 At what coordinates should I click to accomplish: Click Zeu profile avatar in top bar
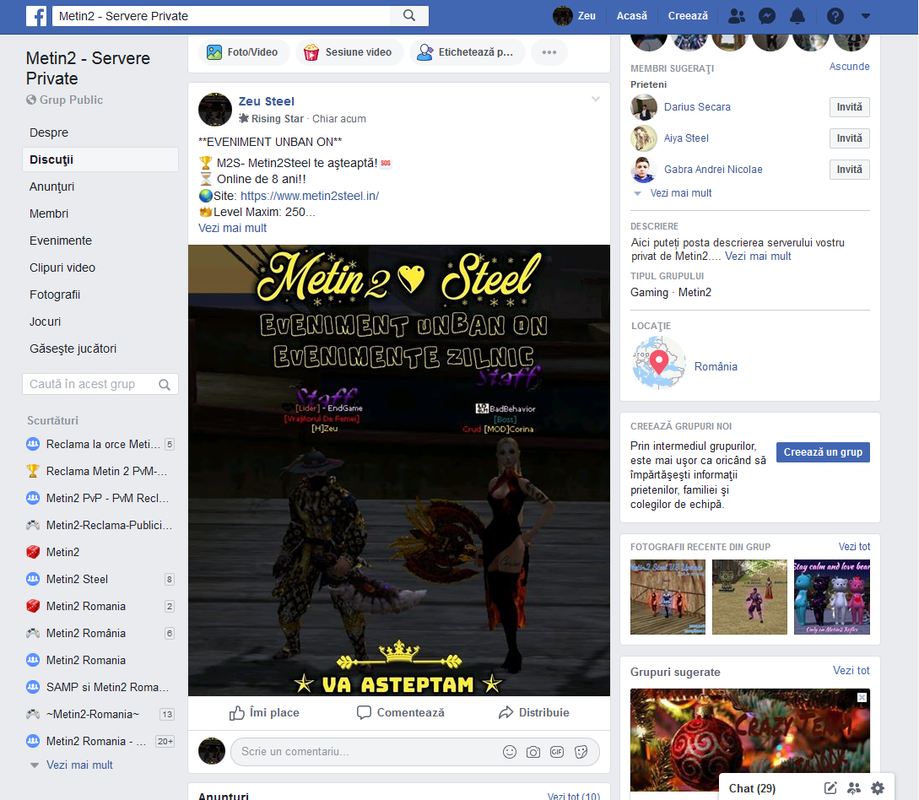(x=563, y=16)
